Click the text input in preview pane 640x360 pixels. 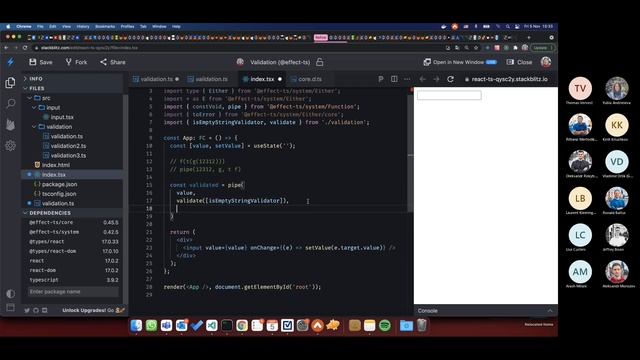449,95
